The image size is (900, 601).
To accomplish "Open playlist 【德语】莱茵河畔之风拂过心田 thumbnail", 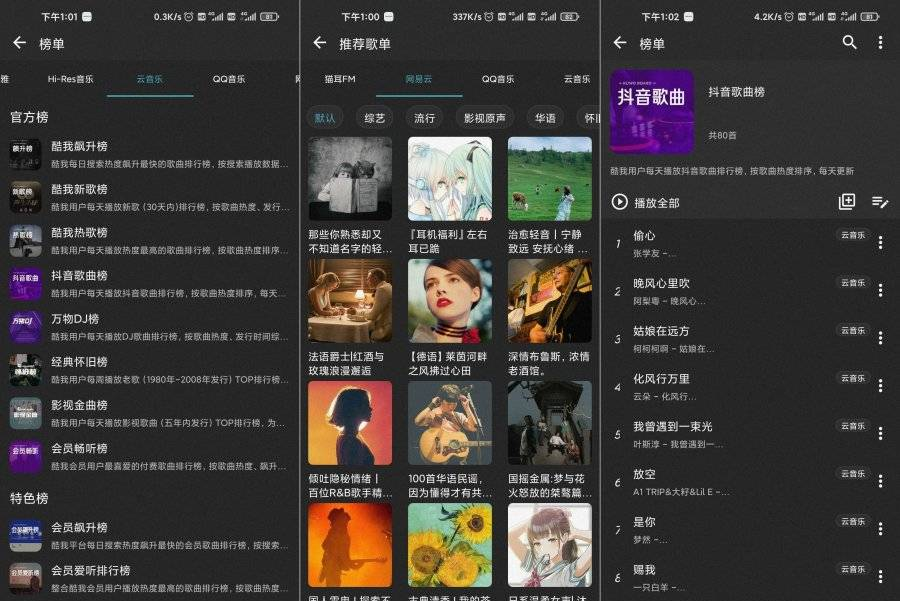I will pyautogui.click(x=450, y=301).
